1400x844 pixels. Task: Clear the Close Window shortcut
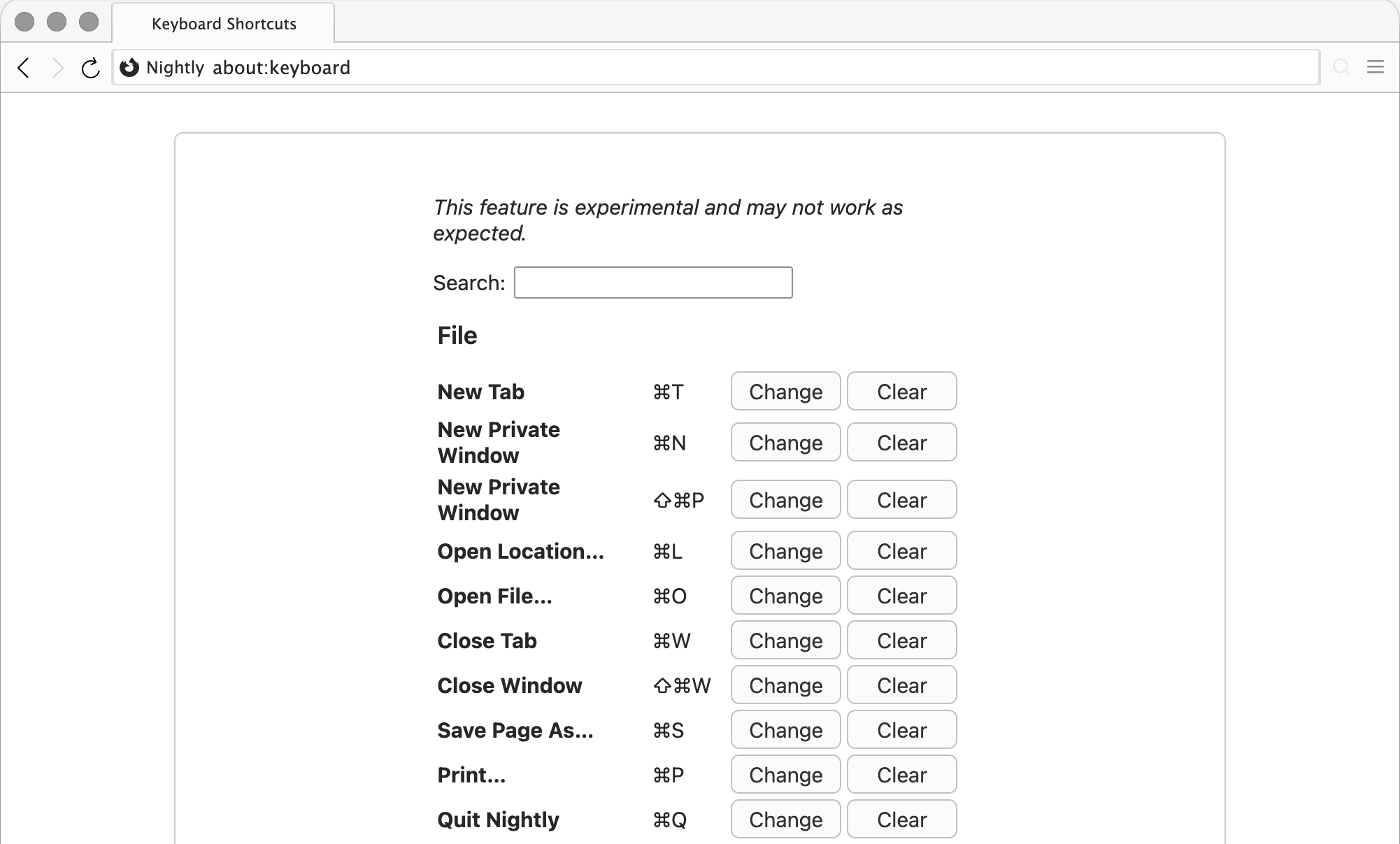[901, 685]
